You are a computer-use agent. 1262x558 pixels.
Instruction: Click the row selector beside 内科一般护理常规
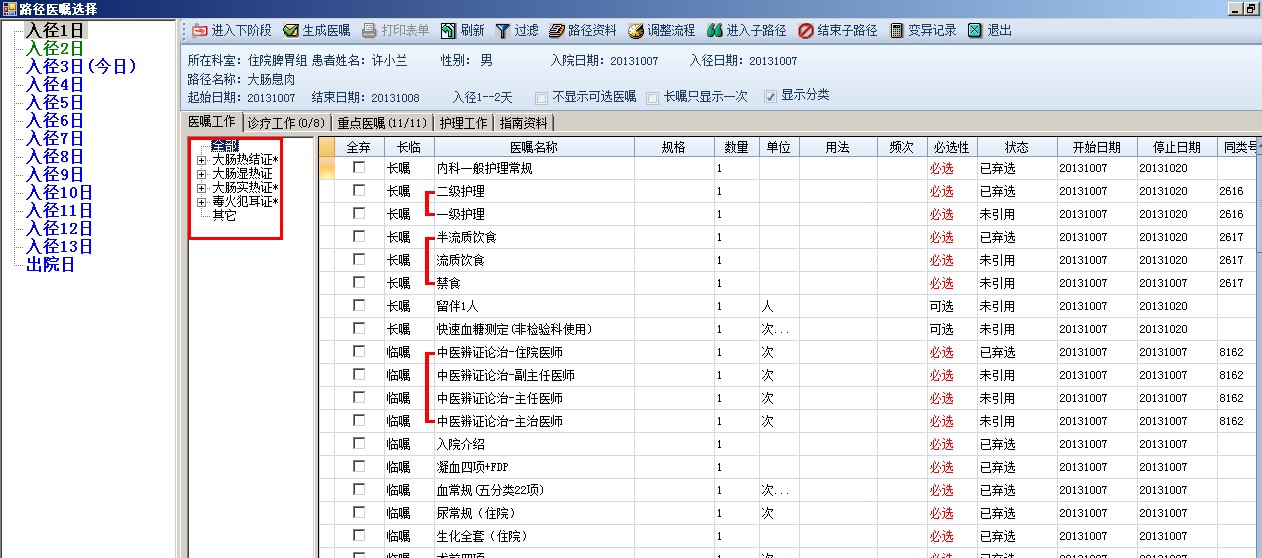327,168
